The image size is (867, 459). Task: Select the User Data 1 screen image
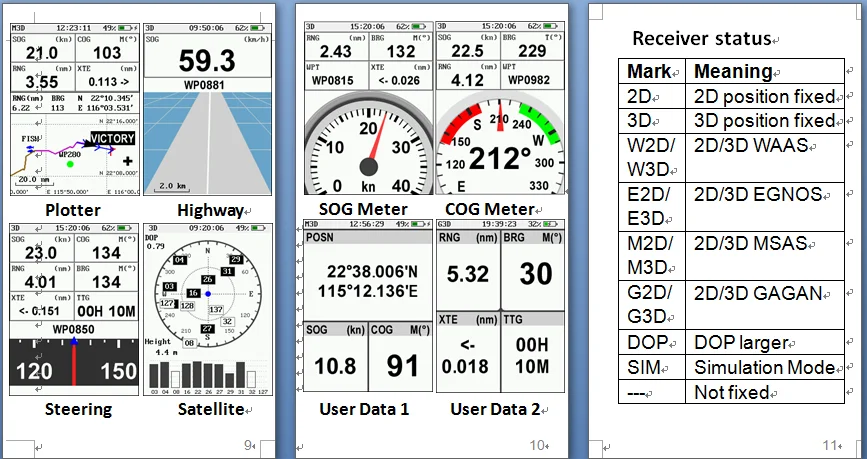pyautogui.click(x=368, y=306)
